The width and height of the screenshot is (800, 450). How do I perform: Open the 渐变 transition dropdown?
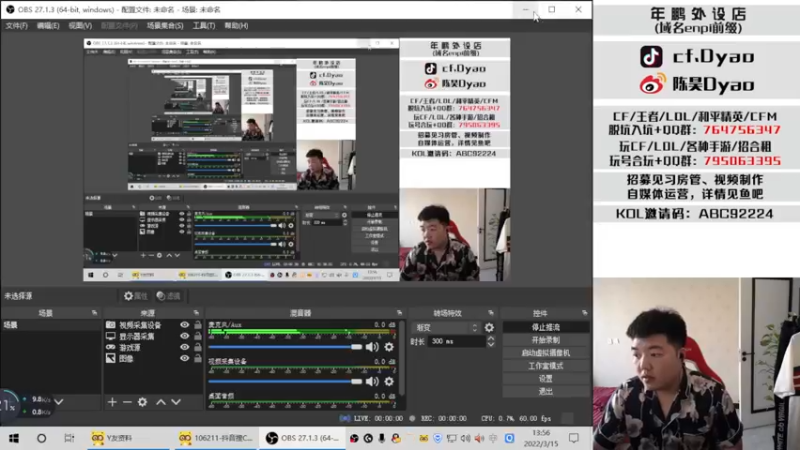445,328
